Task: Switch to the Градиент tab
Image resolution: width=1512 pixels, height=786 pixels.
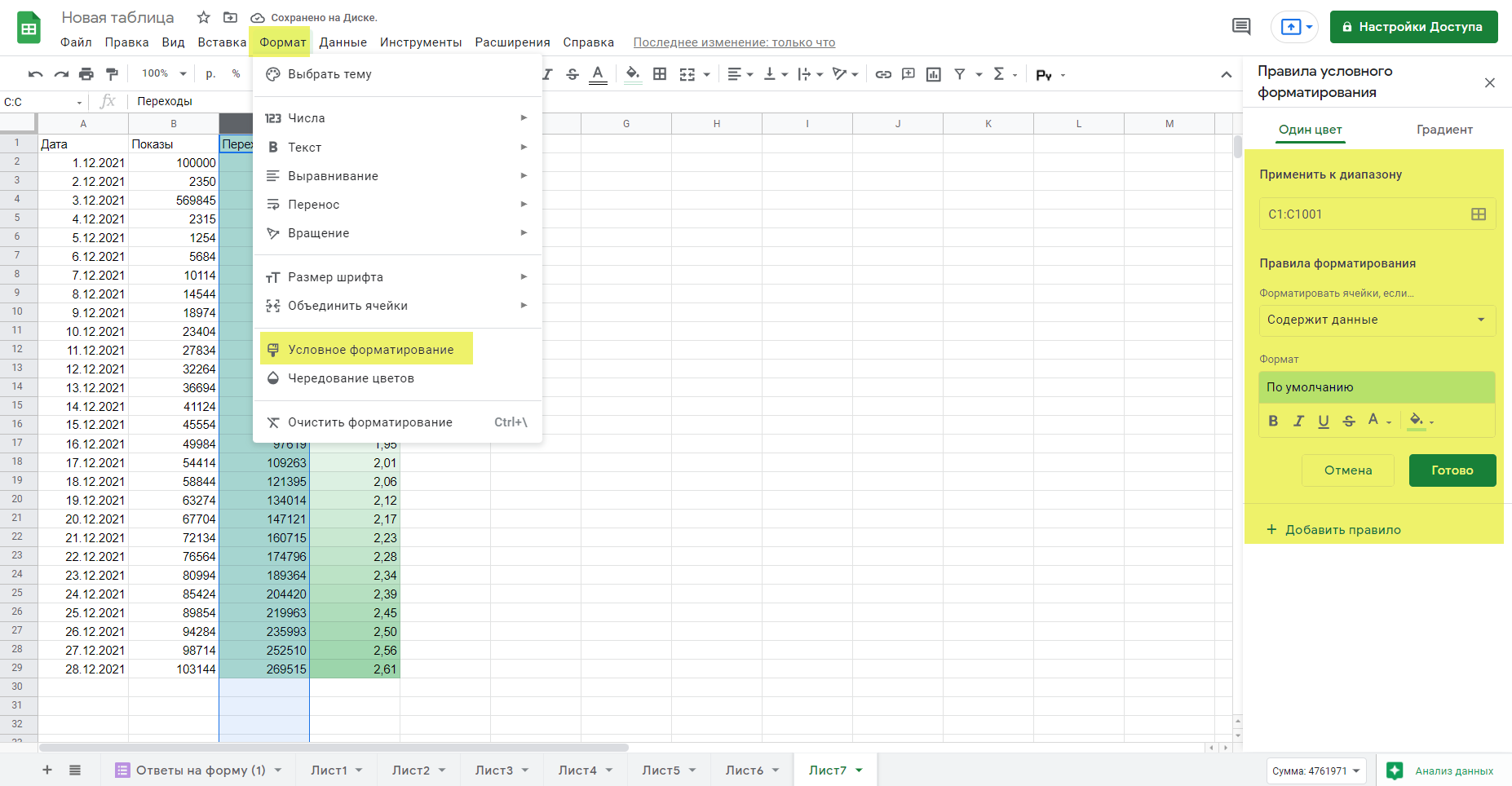Action: point(1444,130)
